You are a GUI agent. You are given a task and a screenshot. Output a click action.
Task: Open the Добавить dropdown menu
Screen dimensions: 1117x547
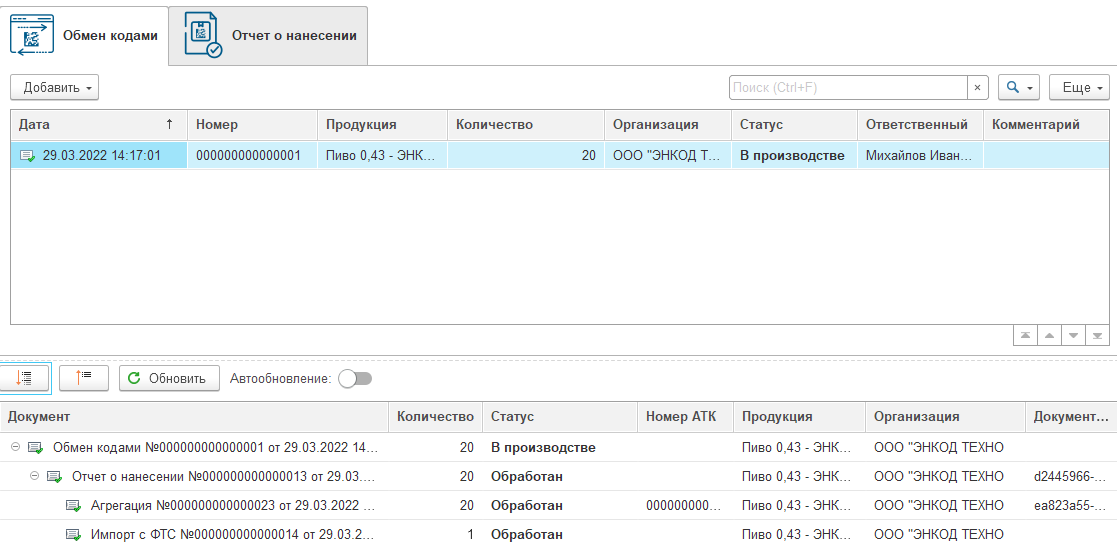[54, 87]
